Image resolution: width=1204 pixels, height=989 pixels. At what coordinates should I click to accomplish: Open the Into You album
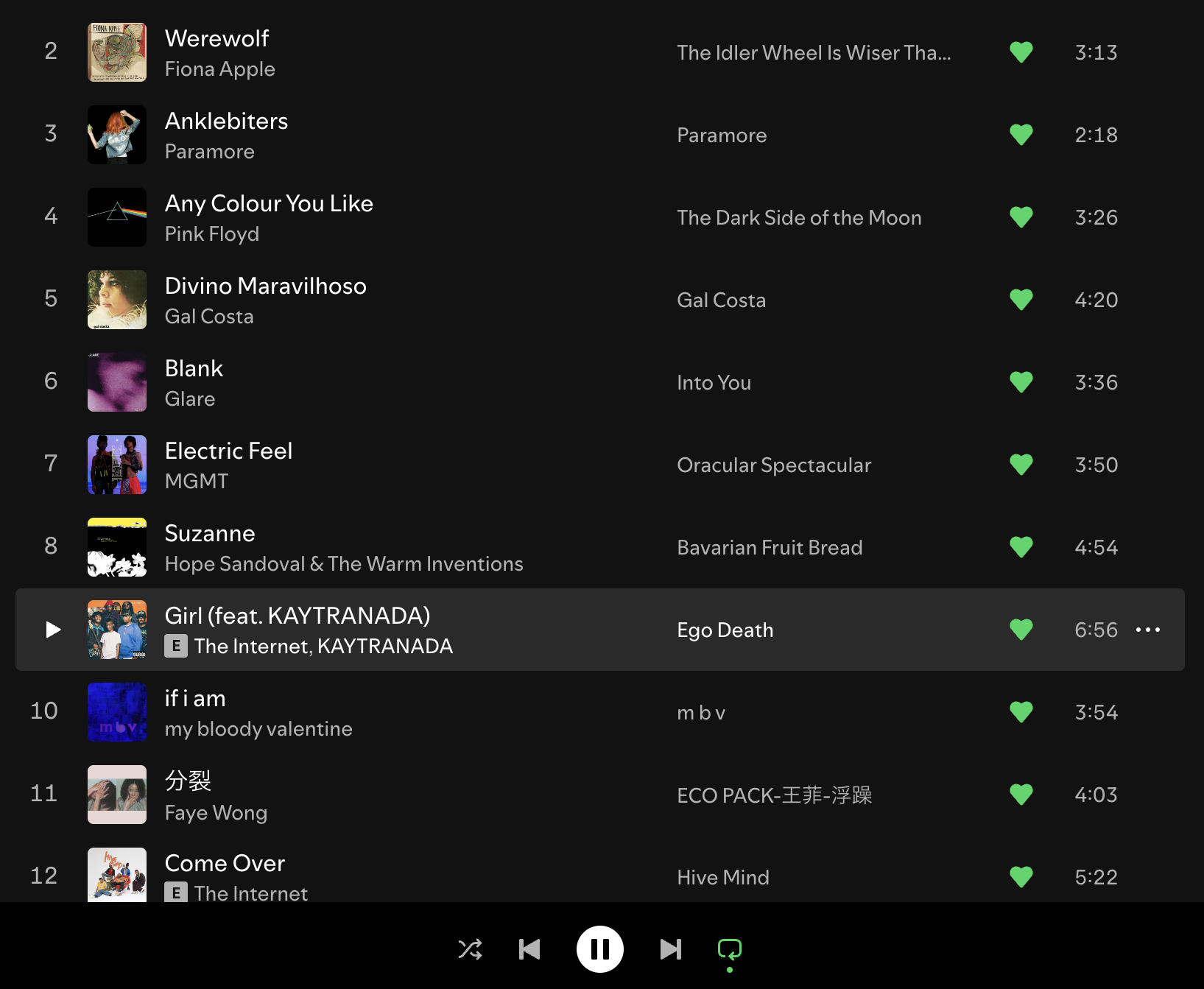click(x=714, y=383)
